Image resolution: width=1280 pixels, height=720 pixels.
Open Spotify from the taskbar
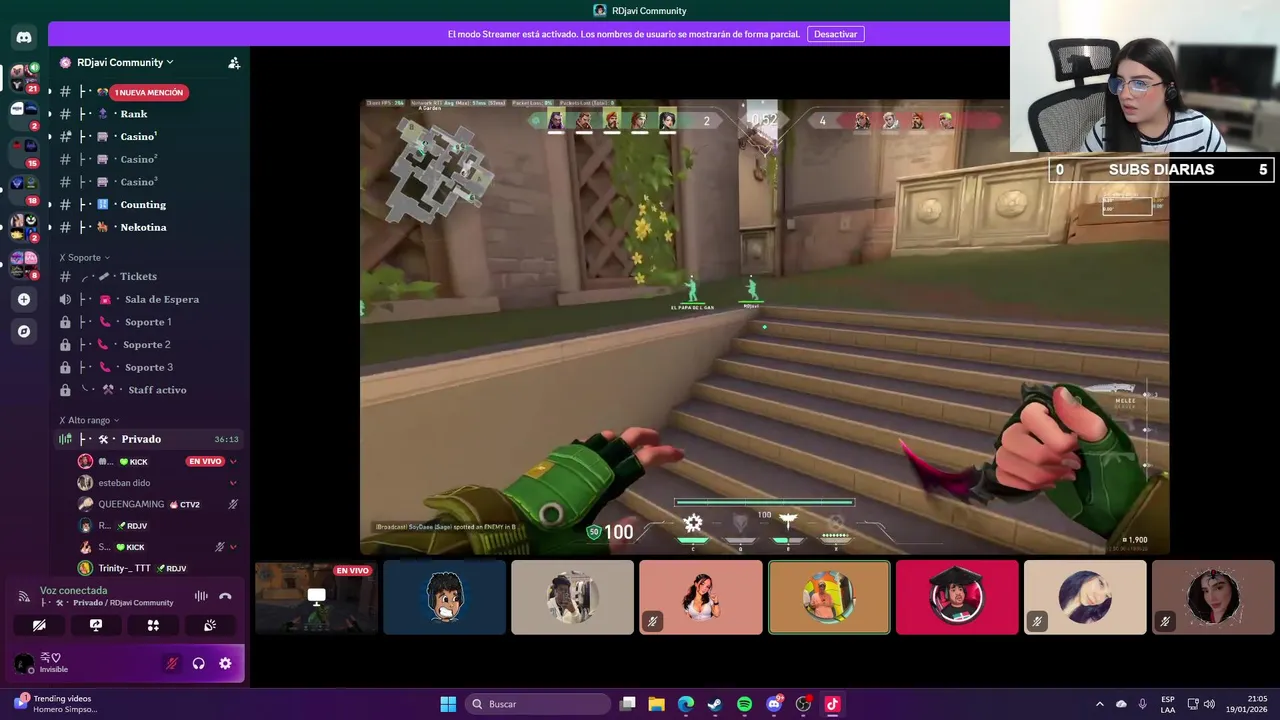pyautogui.click(x=744, y=704)
